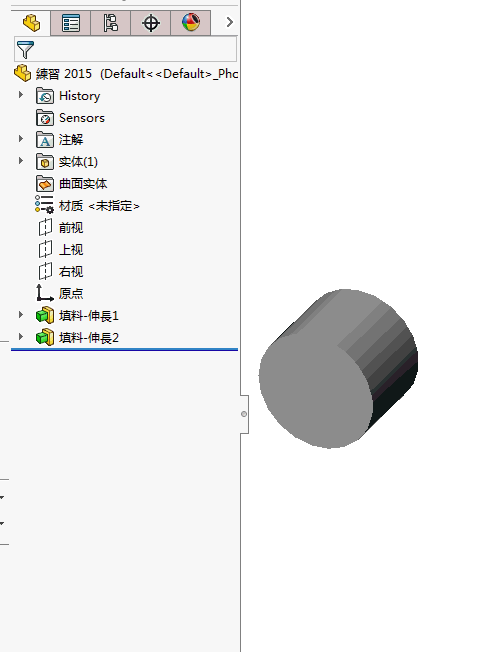This screenshot has width=488, height=652.
Task: Select the 注解 tree label
Action: pyautogui.click(x=71, y=140)
